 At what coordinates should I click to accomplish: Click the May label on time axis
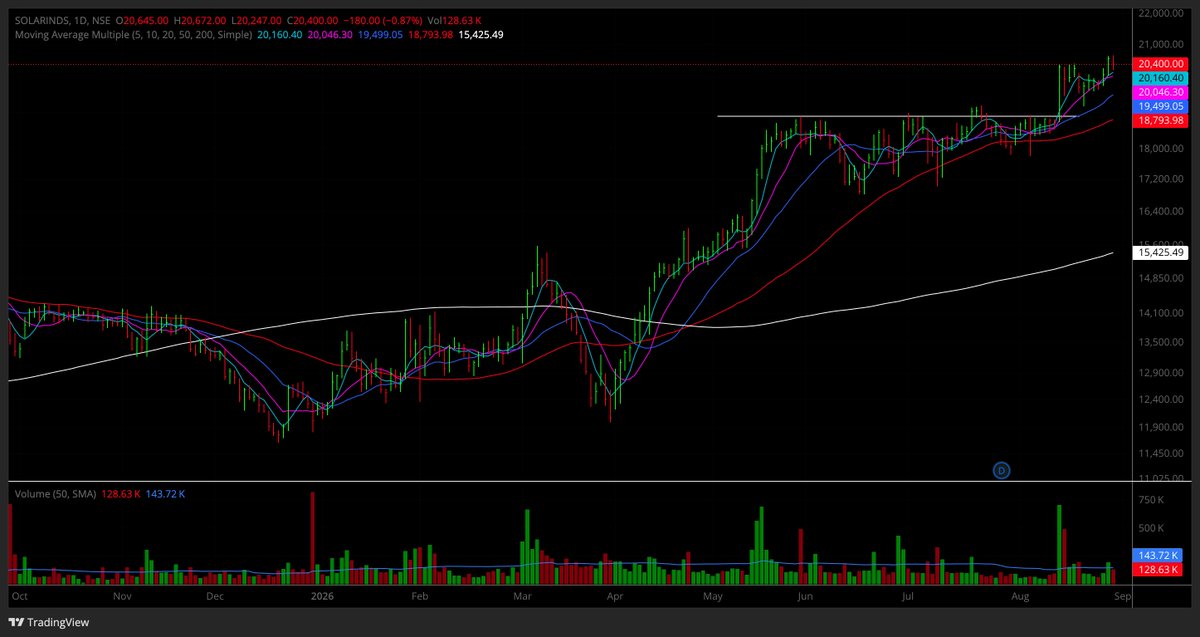(x=714, y=596)
